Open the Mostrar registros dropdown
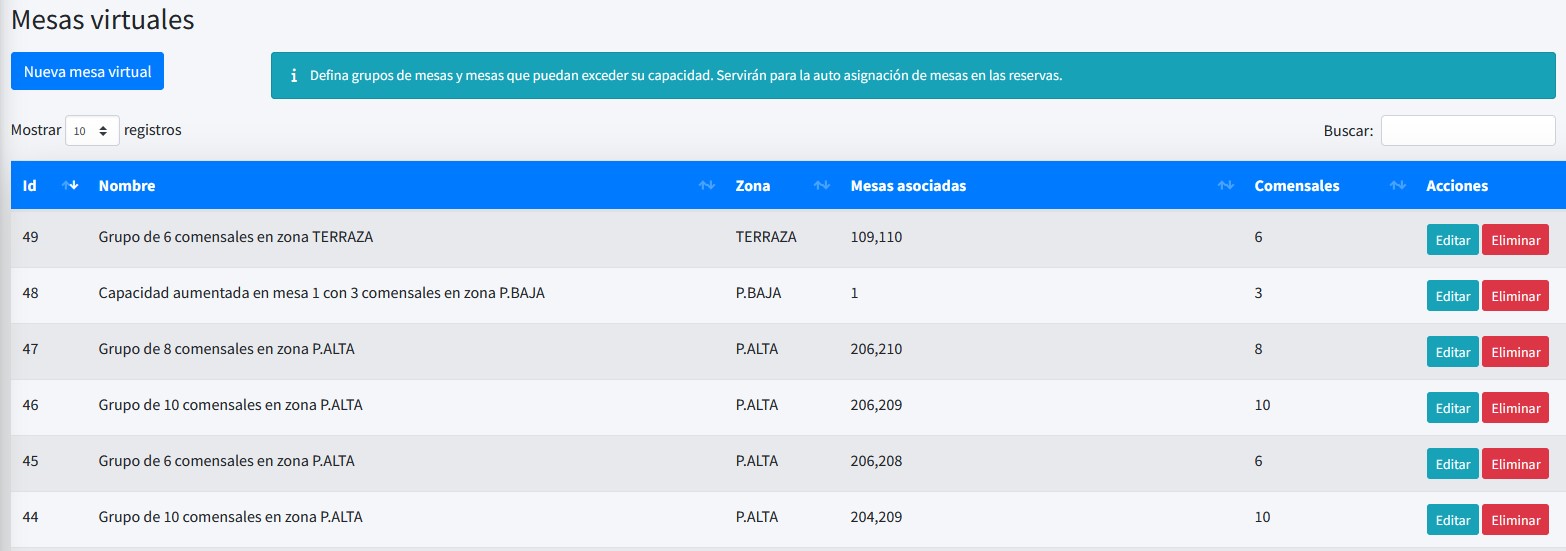The image size is (1566, 551). pos(92,131)
